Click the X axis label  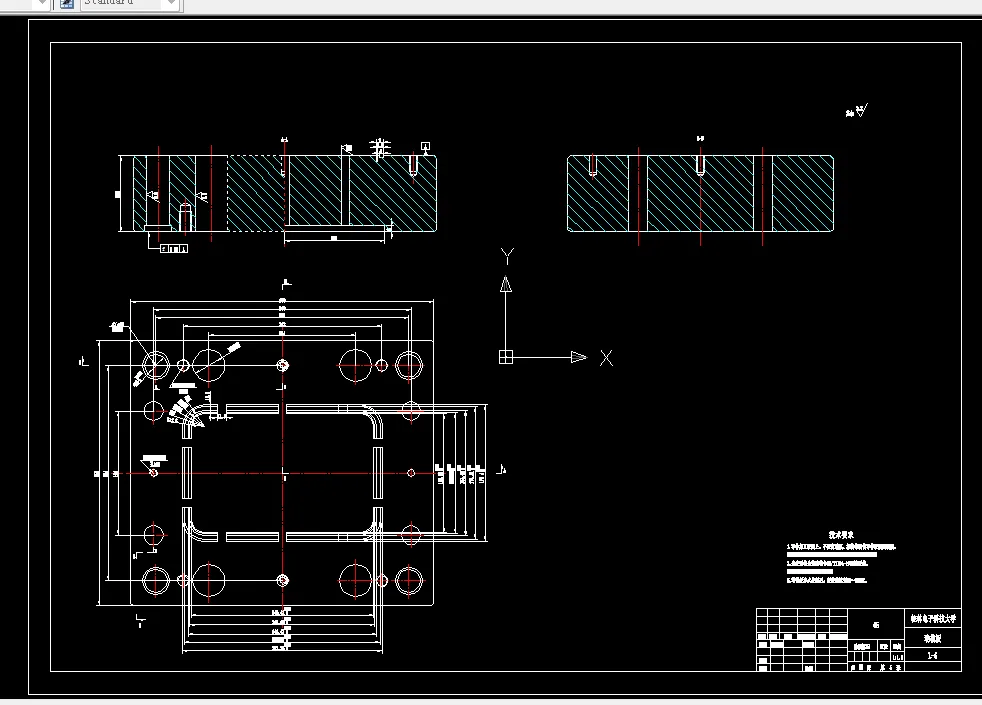click(606, 358)
